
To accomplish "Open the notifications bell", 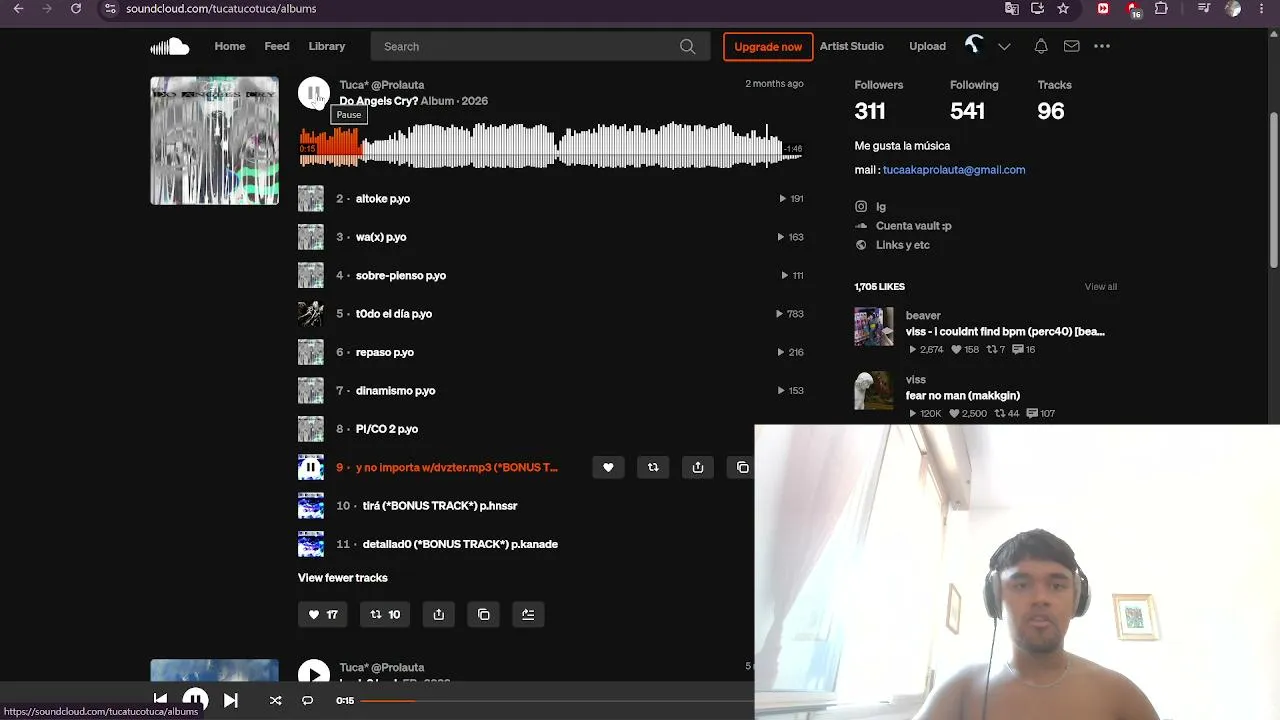I will pyautogui.click(x=1041, y=46).
